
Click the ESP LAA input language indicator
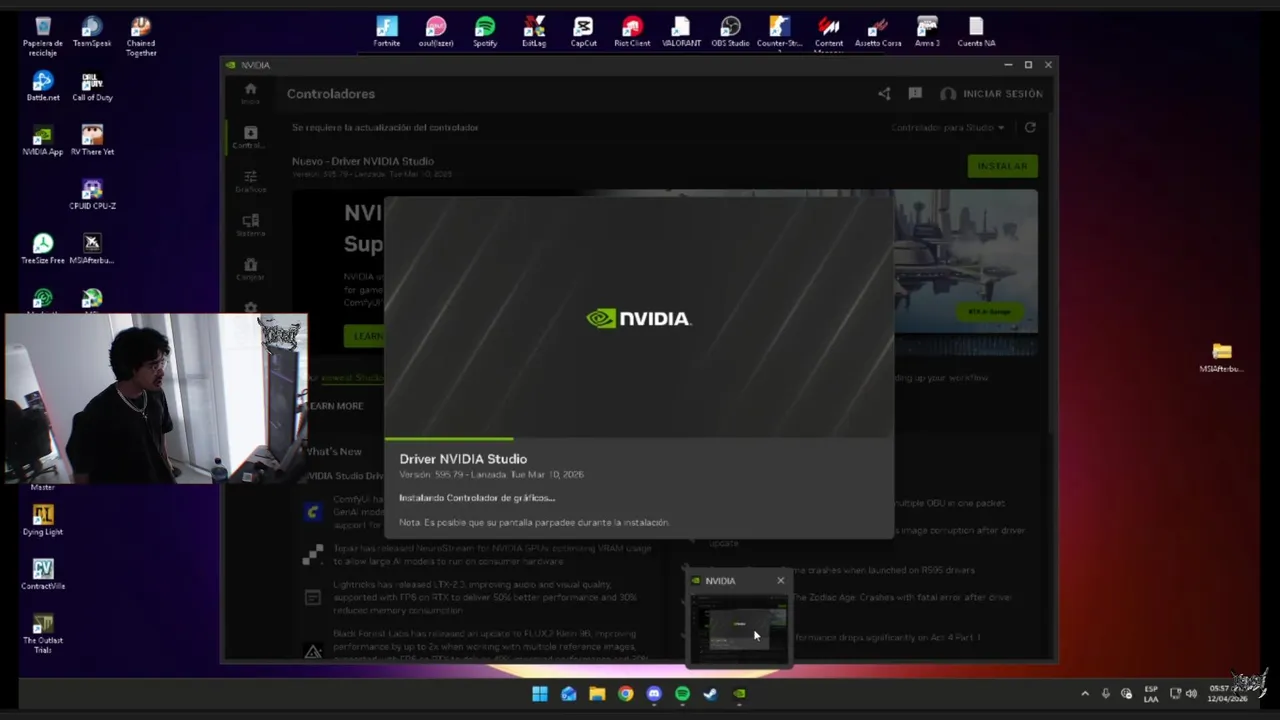pyautogui.click(x=1151, y=693)
